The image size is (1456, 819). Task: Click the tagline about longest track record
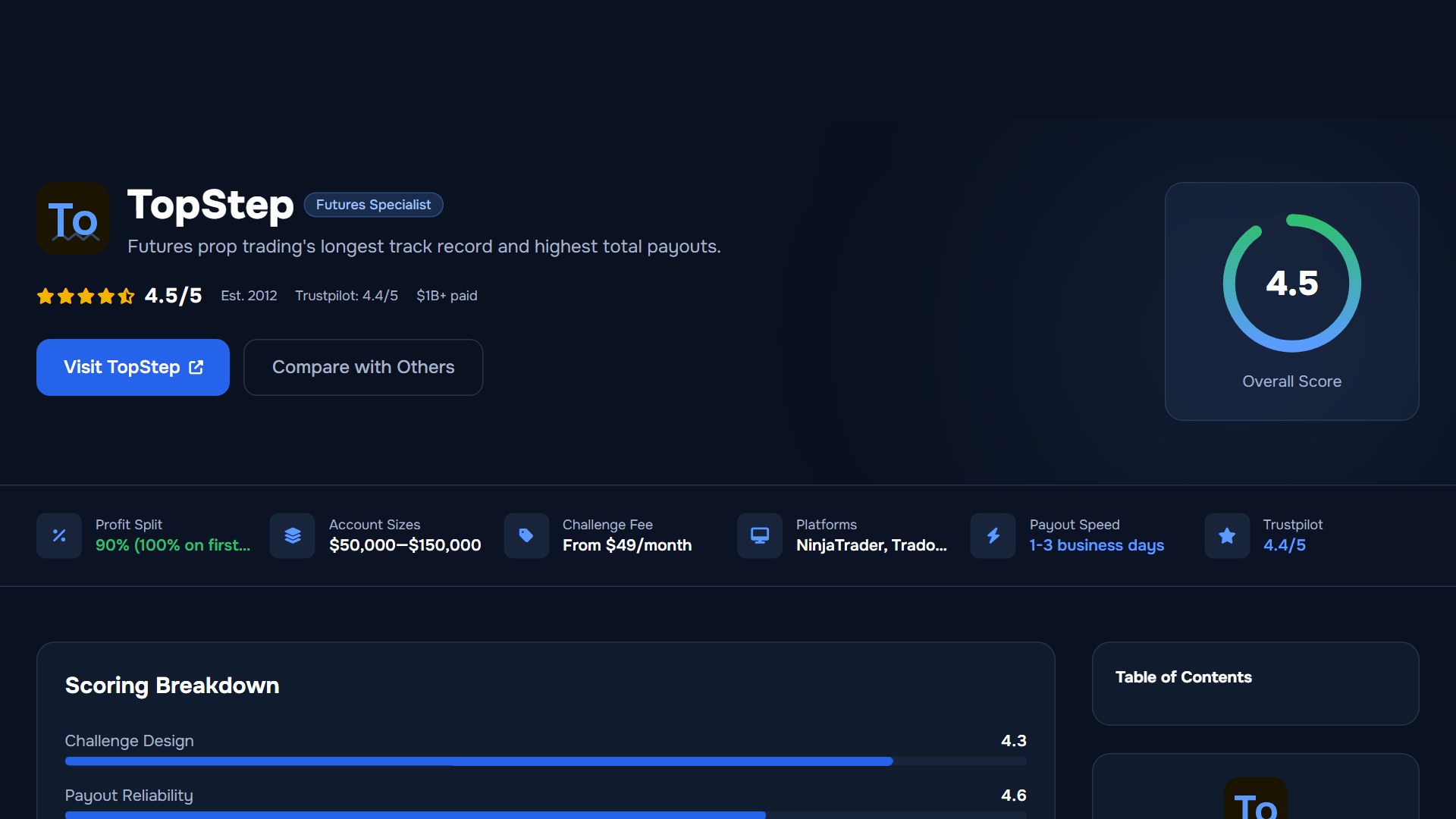[x=424, y=246]
